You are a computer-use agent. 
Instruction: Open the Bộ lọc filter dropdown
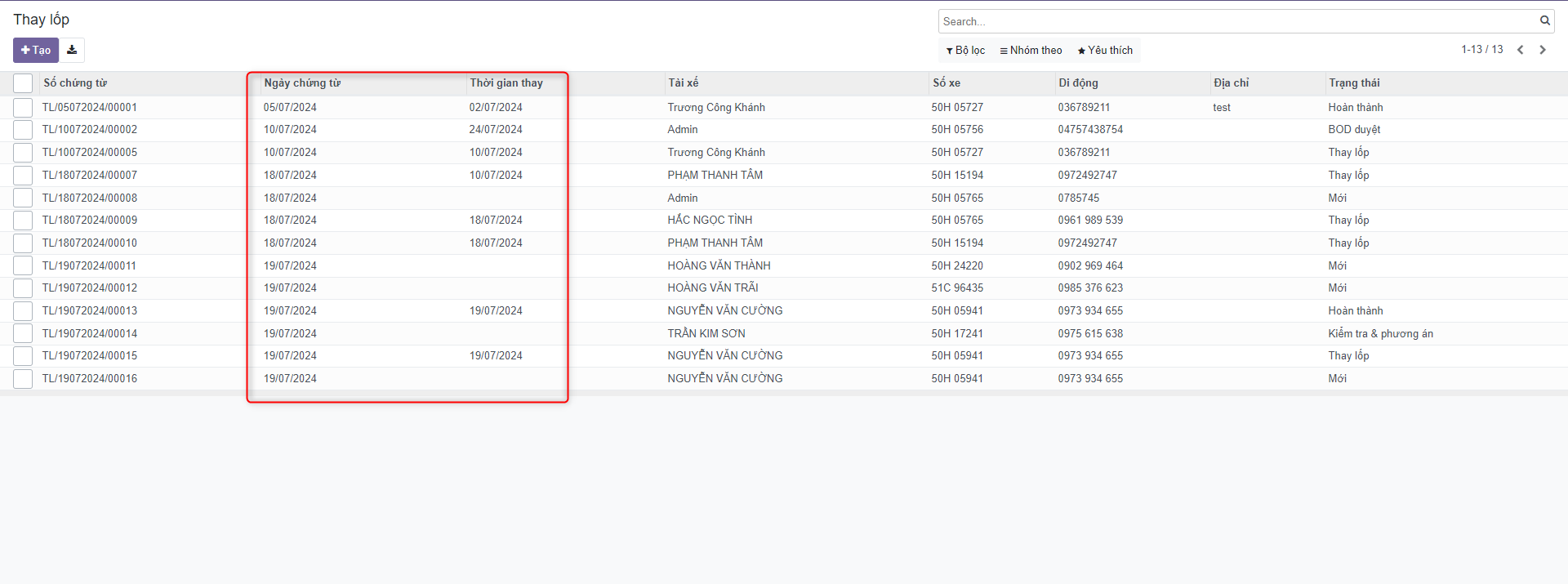click(965, 51)
